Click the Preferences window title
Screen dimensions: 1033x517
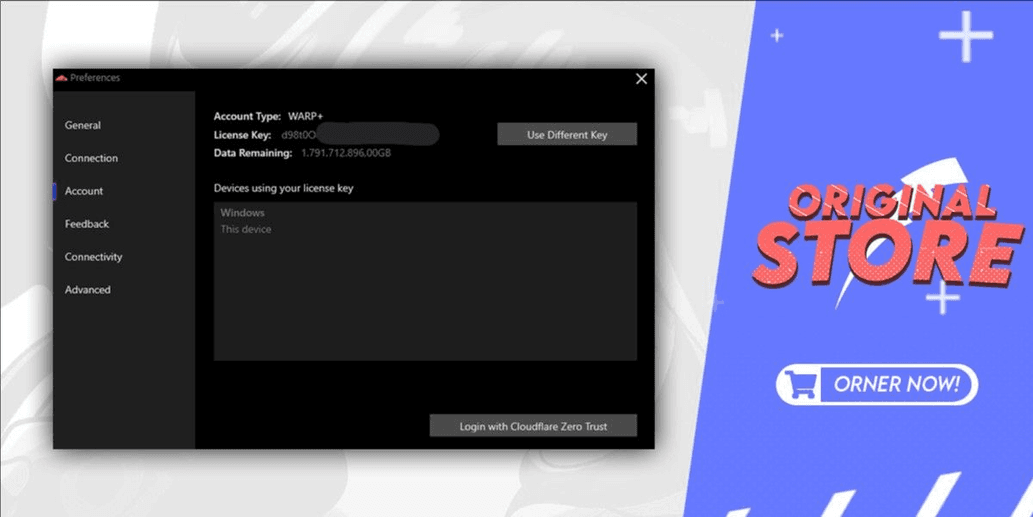[95, 78]
